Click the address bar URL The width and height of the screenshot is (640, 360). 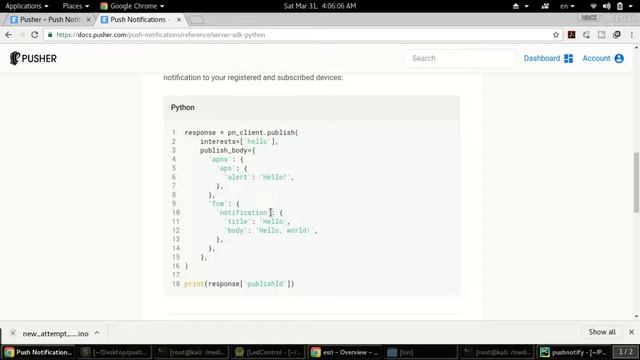161,35
